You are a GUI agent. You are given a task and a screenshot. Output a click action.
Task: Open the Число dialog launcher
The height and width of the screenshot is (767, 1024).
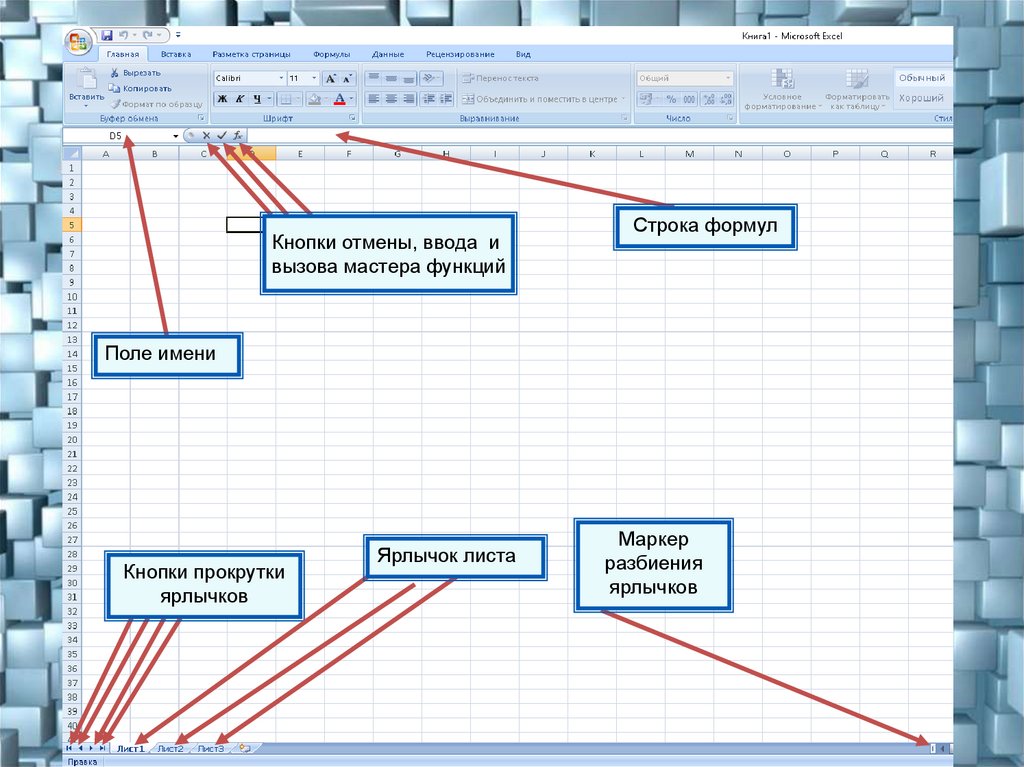pyautogui.click(x=730, y=118)
